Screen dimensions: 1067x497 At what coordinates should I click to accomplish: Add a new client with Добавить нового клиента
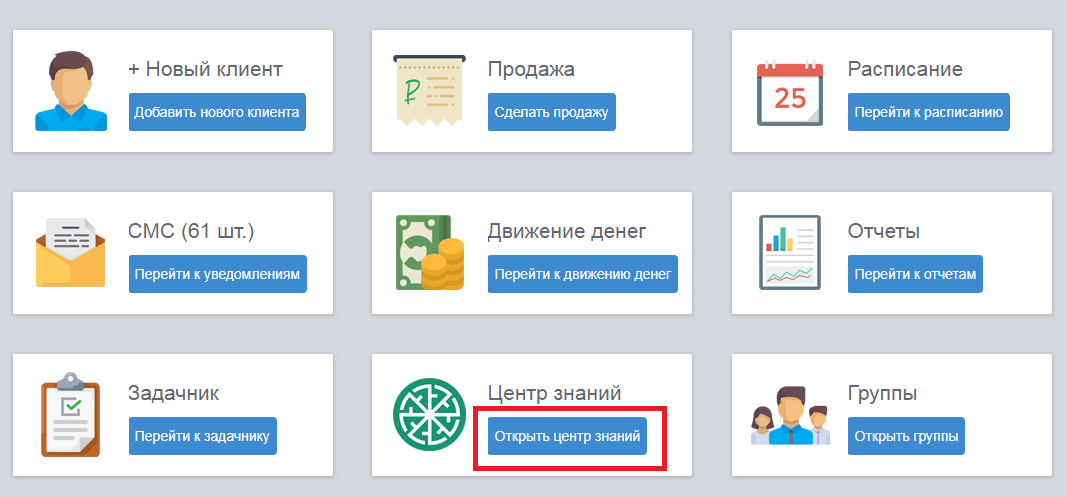point(217,112)
